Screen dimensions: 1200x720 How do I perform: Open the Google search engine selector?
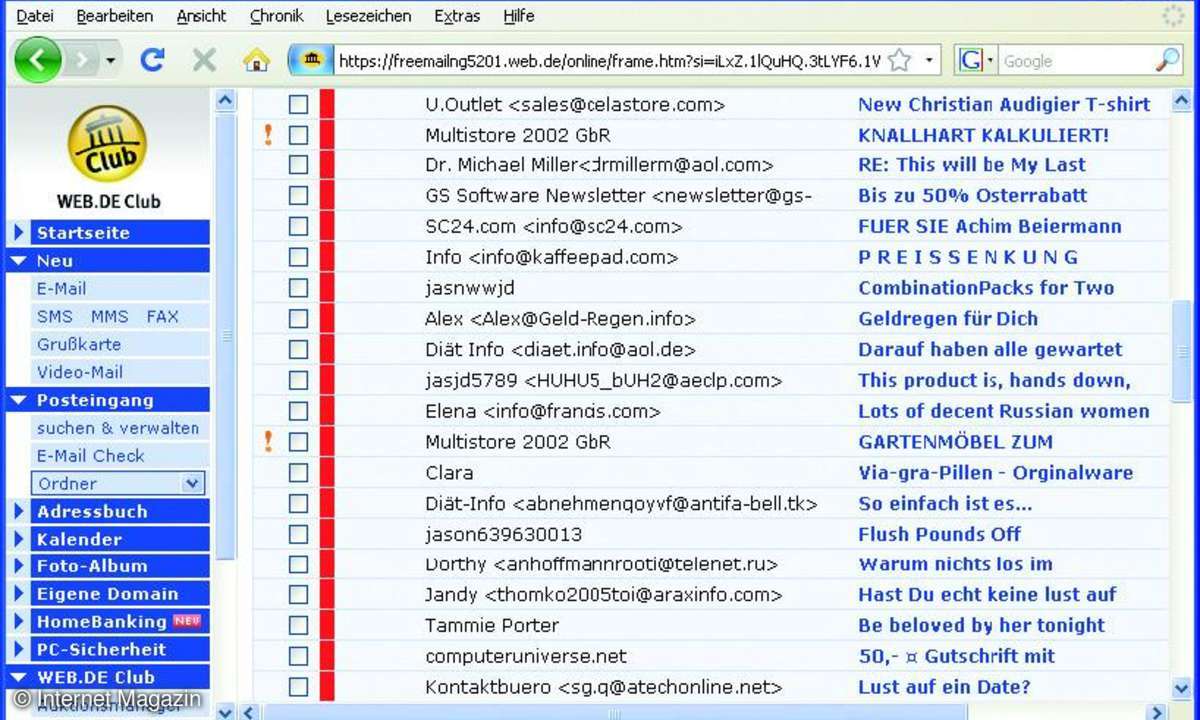(x=976, y=61)
